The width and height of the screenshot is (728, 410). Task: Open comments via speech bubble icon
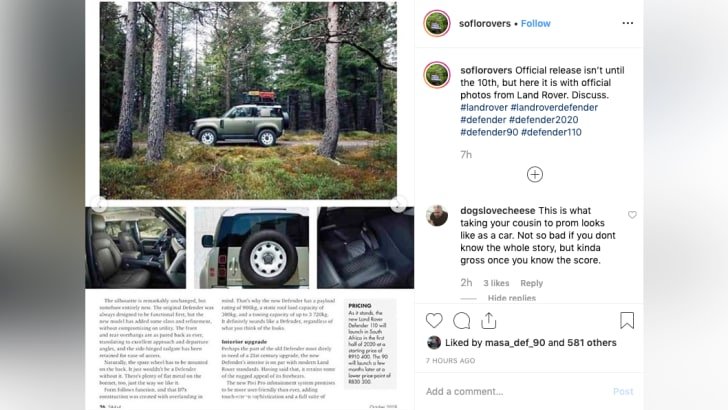pos(462,321)
